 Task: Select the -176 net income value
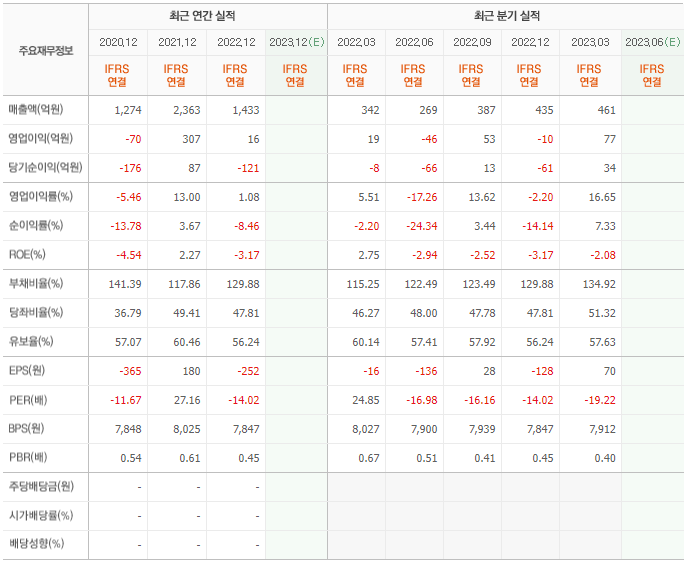pyautogui.click(x=130, y=168)
